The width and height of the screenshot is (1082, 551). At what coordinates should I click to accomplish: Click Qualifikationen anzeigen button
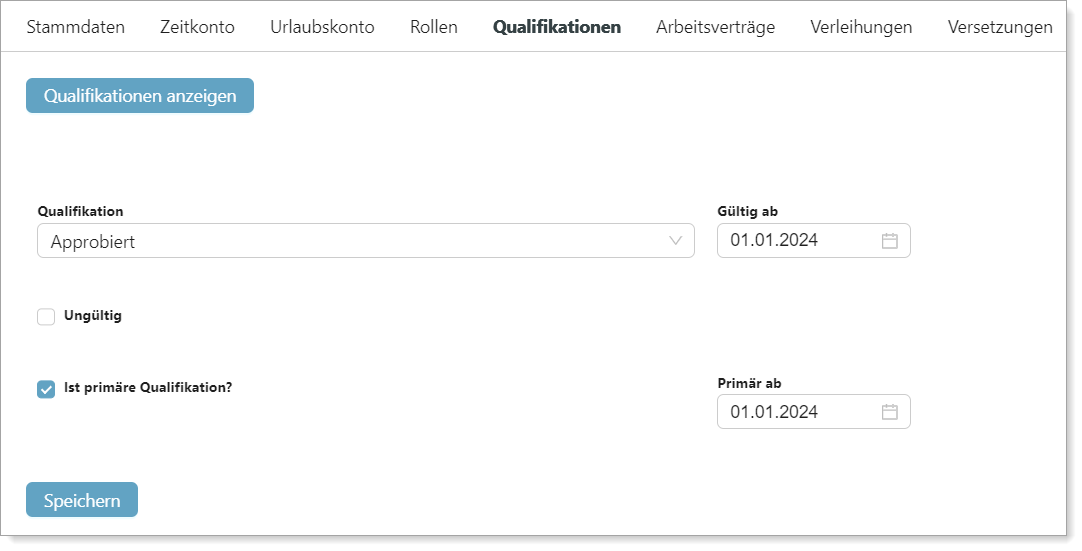coord(140,96)
